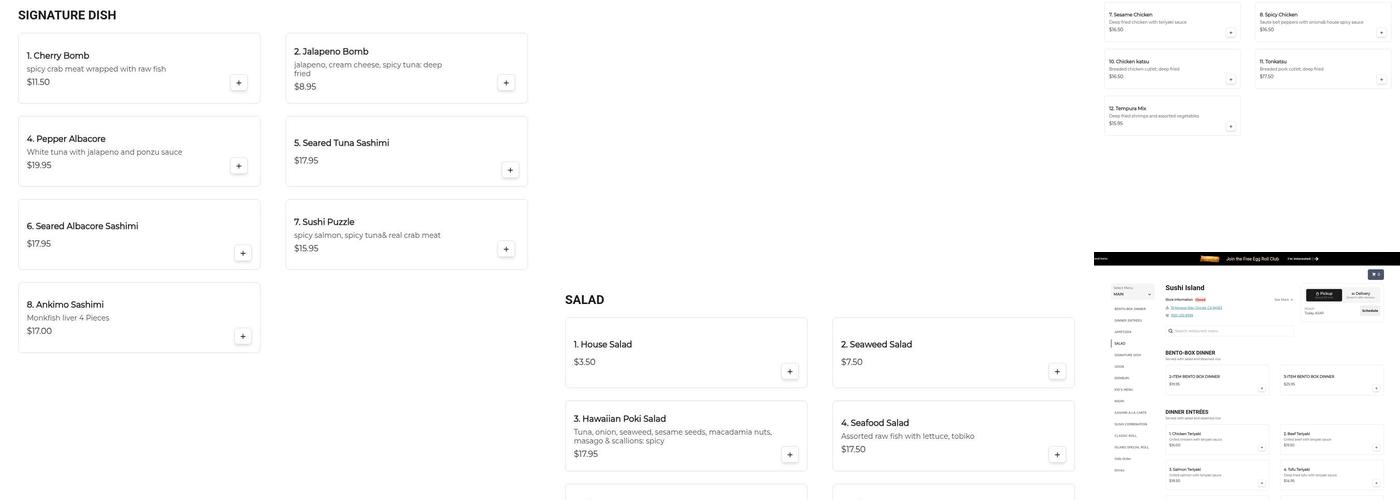Add Seaweed Salad to cart
The image size is (1400, 500).
(1057, 372)
